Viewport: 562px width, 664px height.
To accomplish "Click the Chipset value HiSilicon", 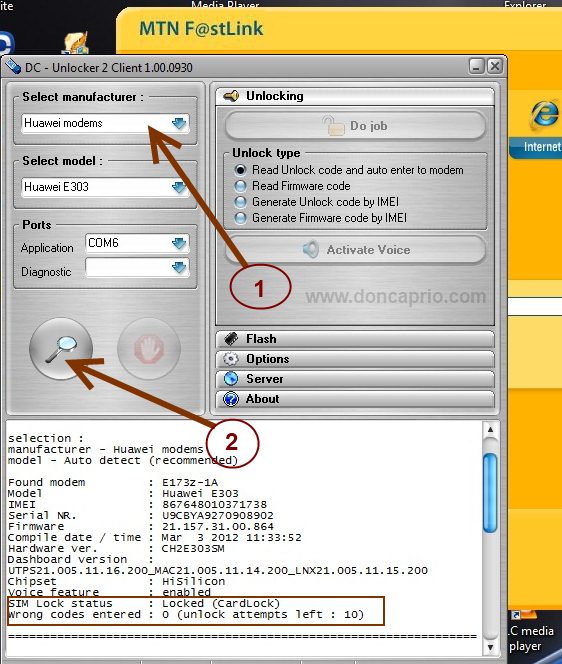I will click(x=193, y=581).
